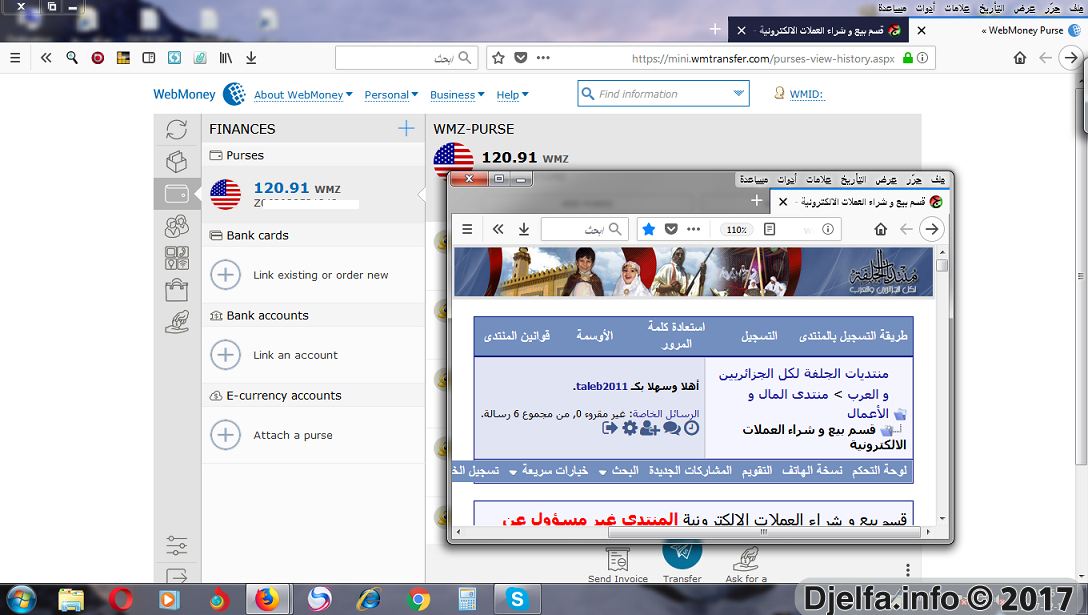
Task: Open الرسائل الخاصة link in forum
Action: pos(666,414)
